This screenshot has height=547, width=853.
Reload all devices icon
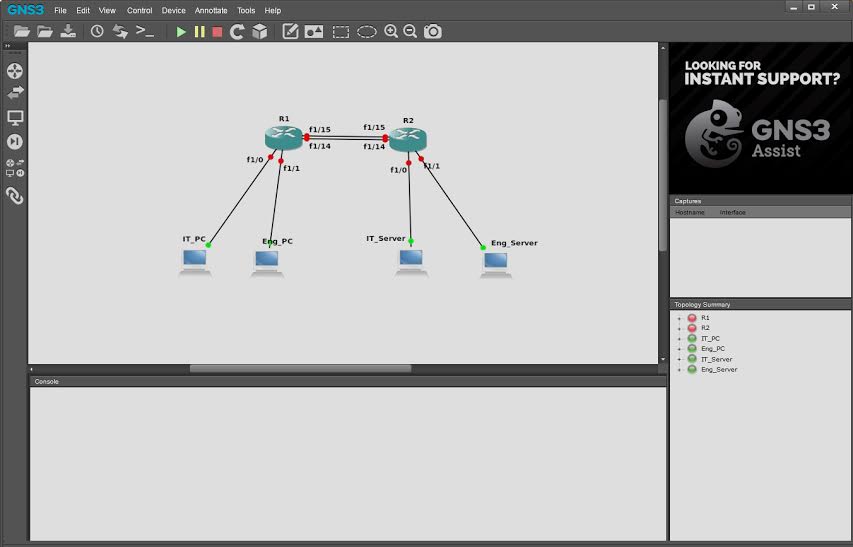[x=237, y=32]
